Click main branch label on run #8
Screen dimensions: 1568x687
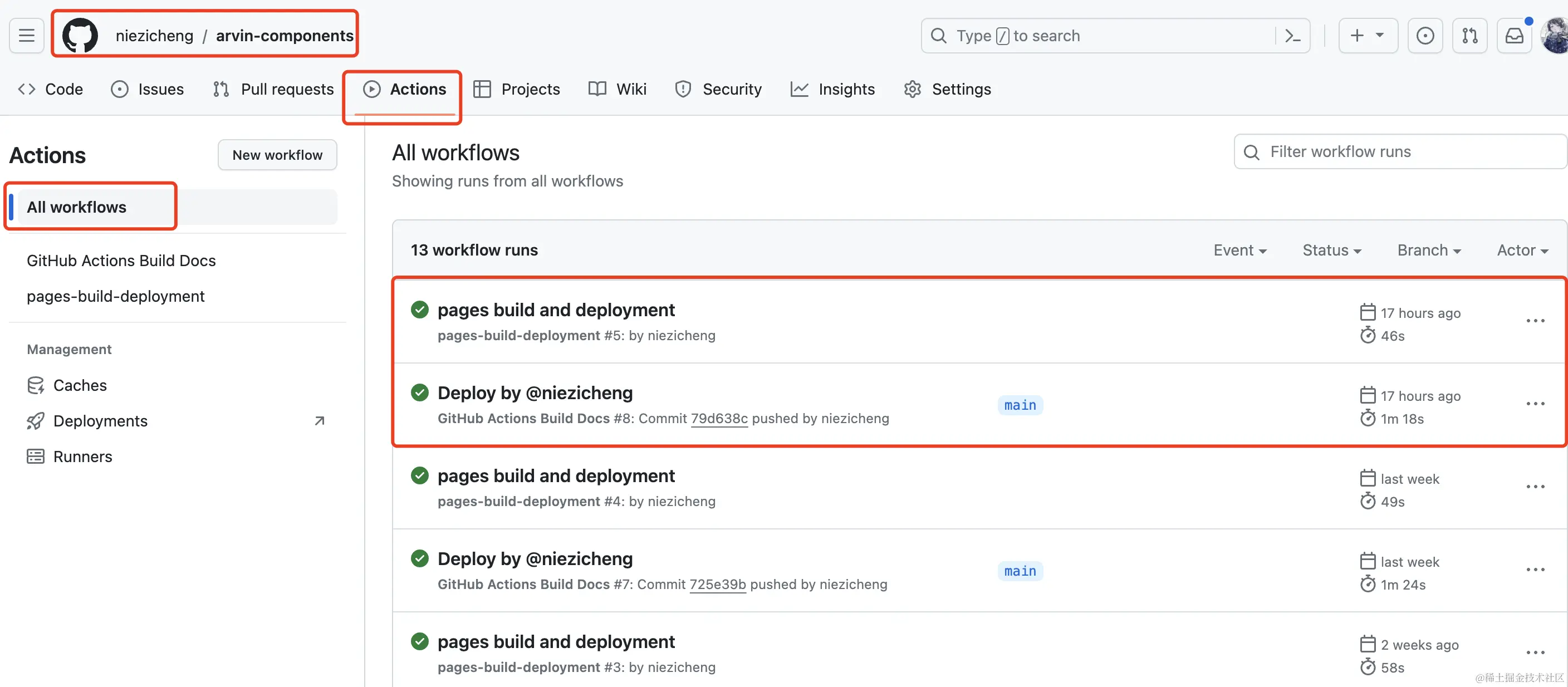(x=1020, y=405)
